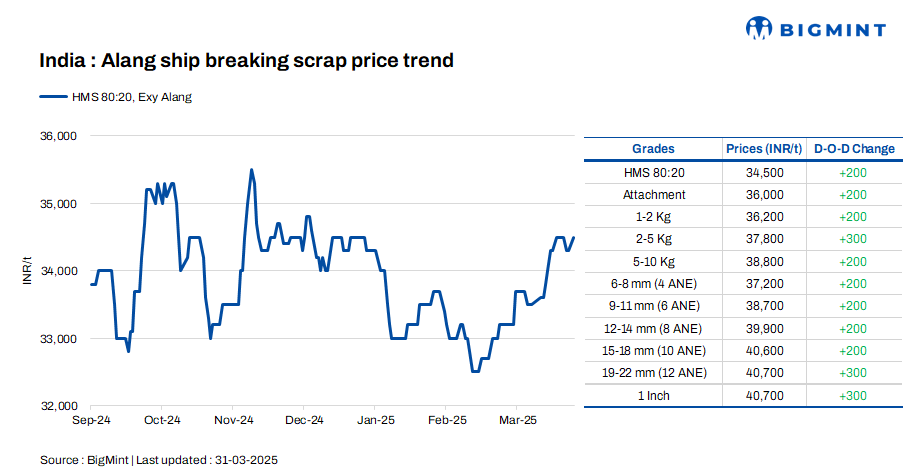The height and width of the screenshot is (471, 904).
Task: Click the 37,800 price for 2-5 Kg
Action: [764, 239]
